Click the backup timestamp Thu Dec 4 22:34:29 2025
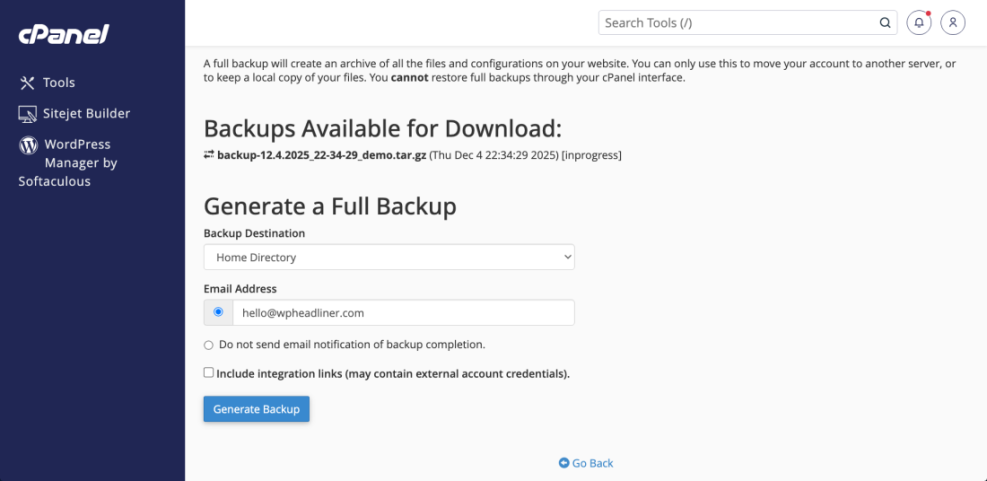The height and width of the screenshot is (481, 987). pyautogui.click(x=494, y=155)
